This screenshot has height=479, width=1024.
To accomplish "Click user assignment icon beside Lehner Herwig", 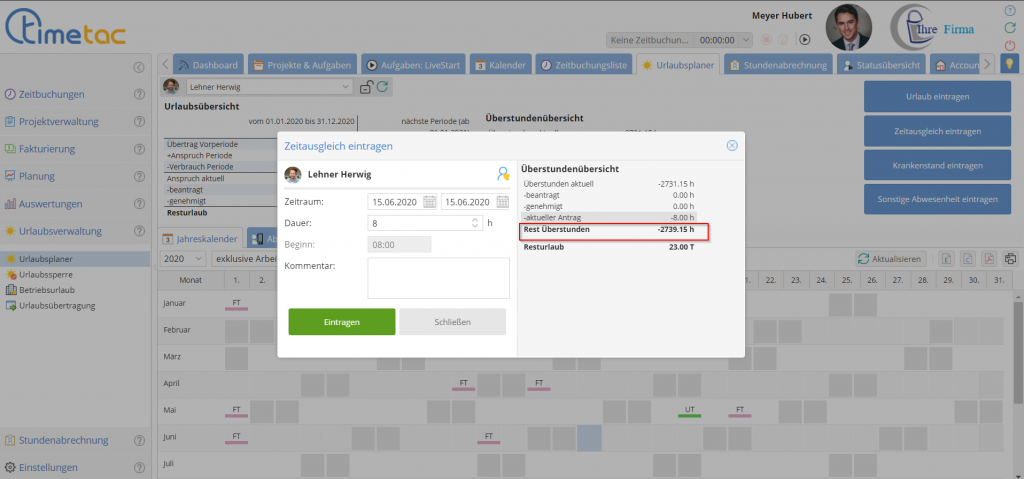I will coord(503,174).
